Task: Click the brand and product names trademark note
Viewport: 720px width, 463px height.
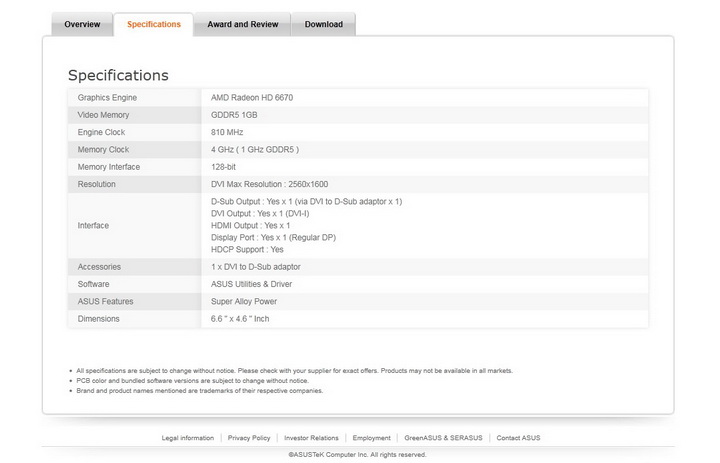Action: (x=200, y=391)
